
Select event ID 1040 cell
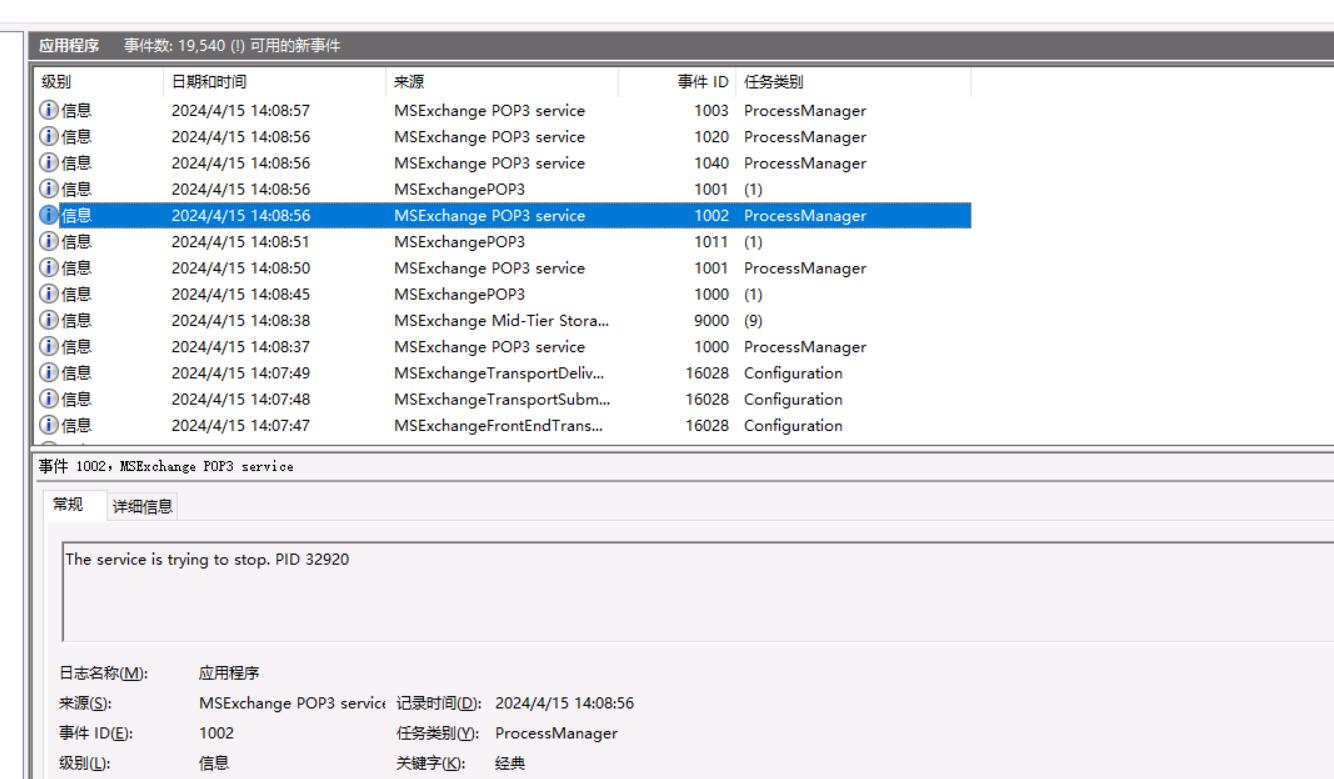(x=711, y=163)
